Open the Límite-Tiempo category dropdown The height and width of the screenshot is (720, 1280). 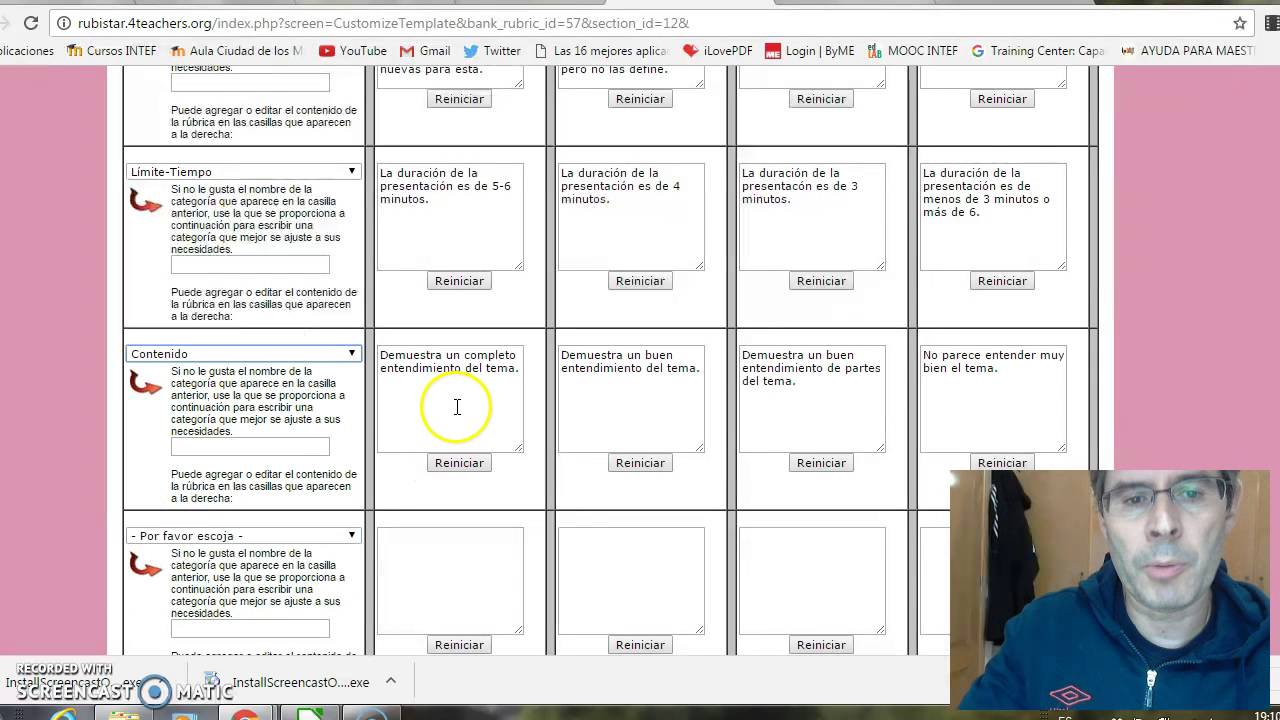pyautogui.click(x=243, y=172)
